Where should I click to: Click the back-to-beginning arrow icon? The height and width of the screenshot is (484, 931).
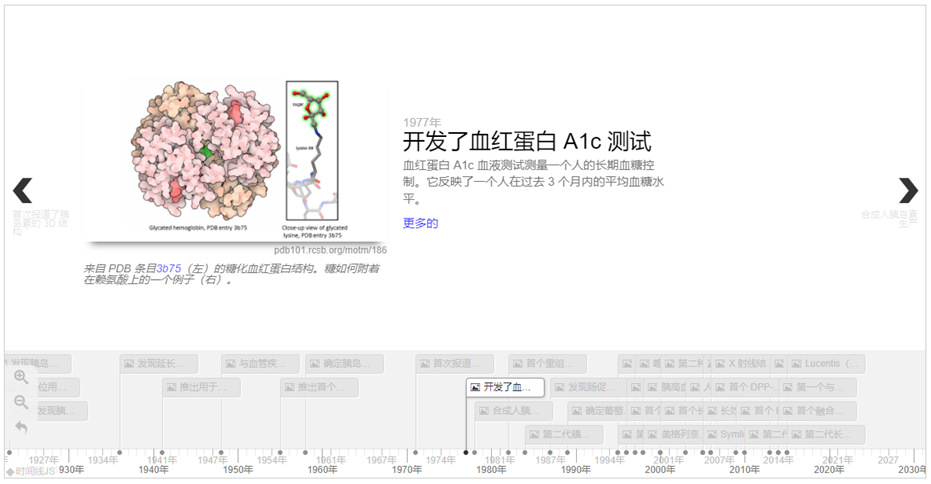(21, 427)
